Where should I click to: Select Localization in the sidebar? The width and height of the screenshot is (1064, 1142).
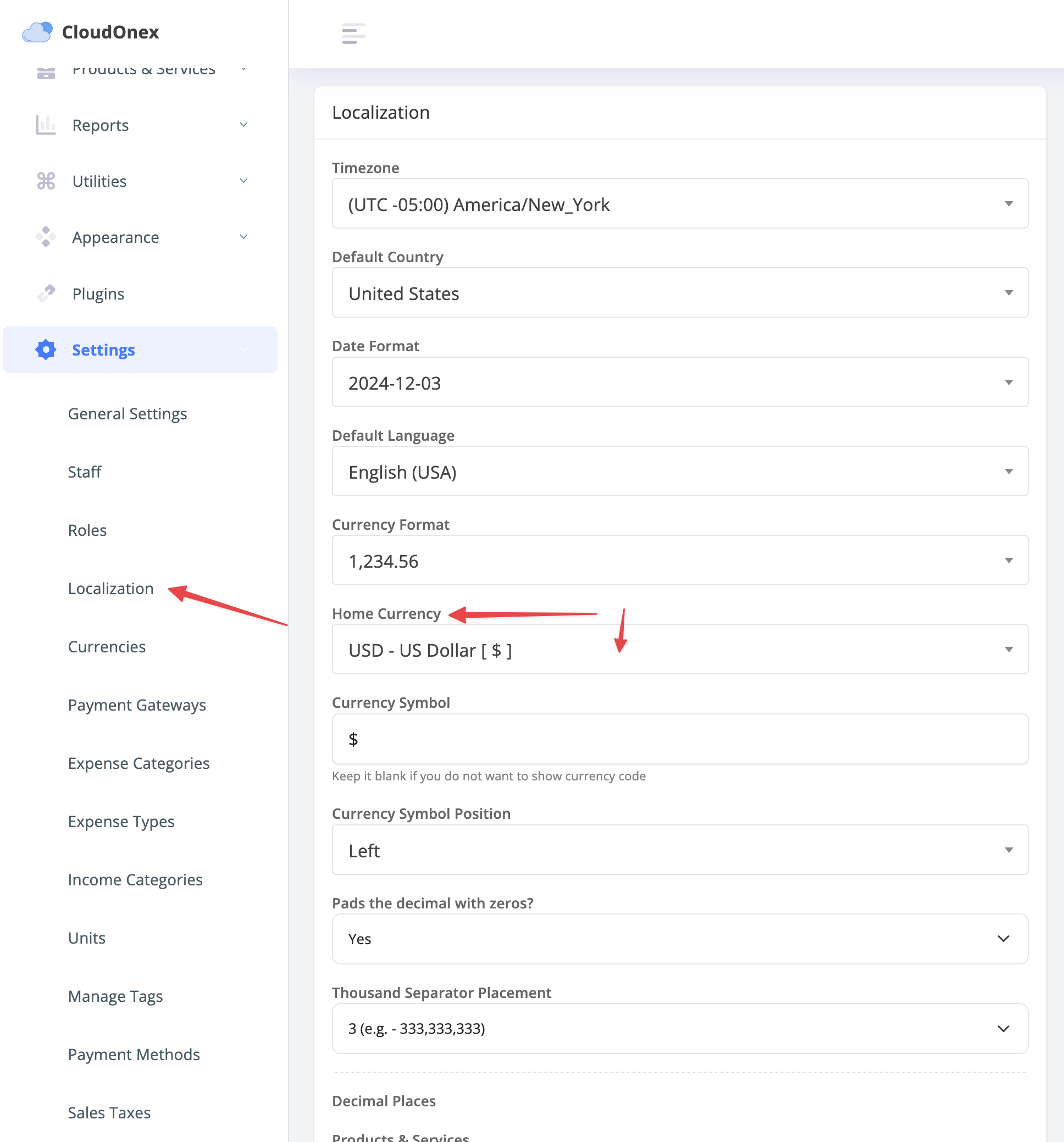pos(111,588)
